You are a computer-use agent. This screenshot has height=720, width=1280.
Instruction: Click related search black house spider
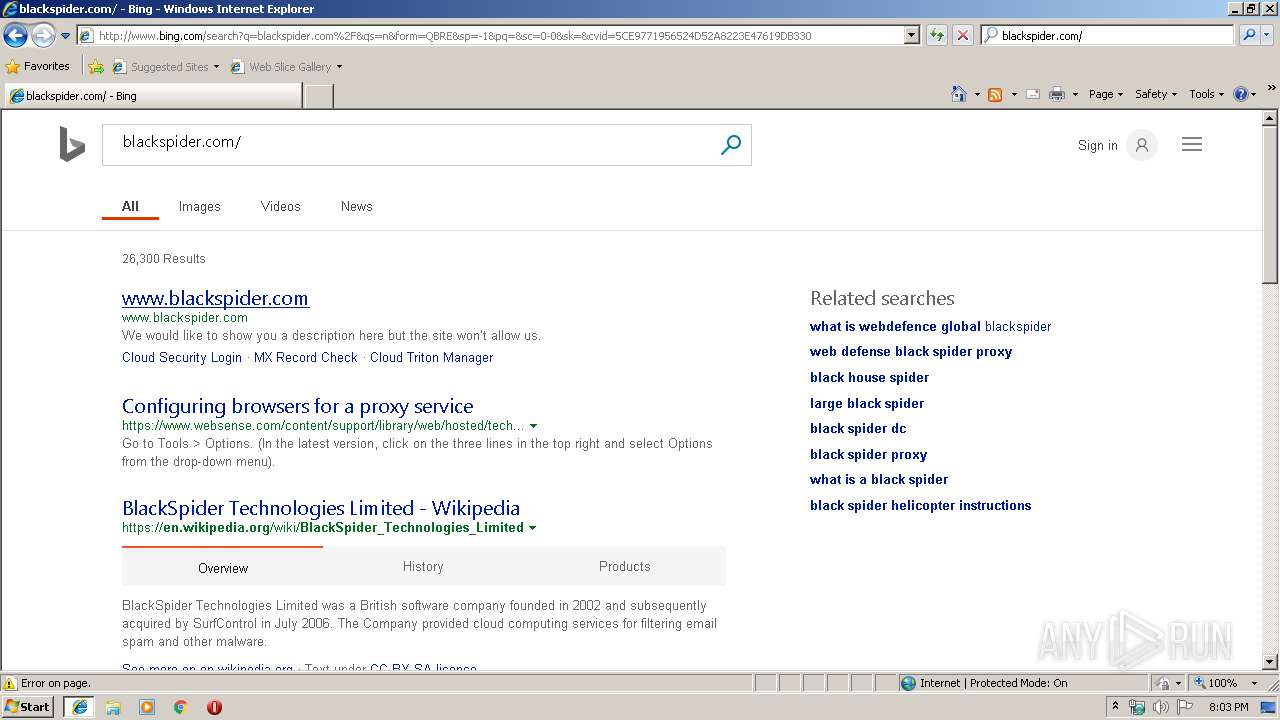coord(869,378)
